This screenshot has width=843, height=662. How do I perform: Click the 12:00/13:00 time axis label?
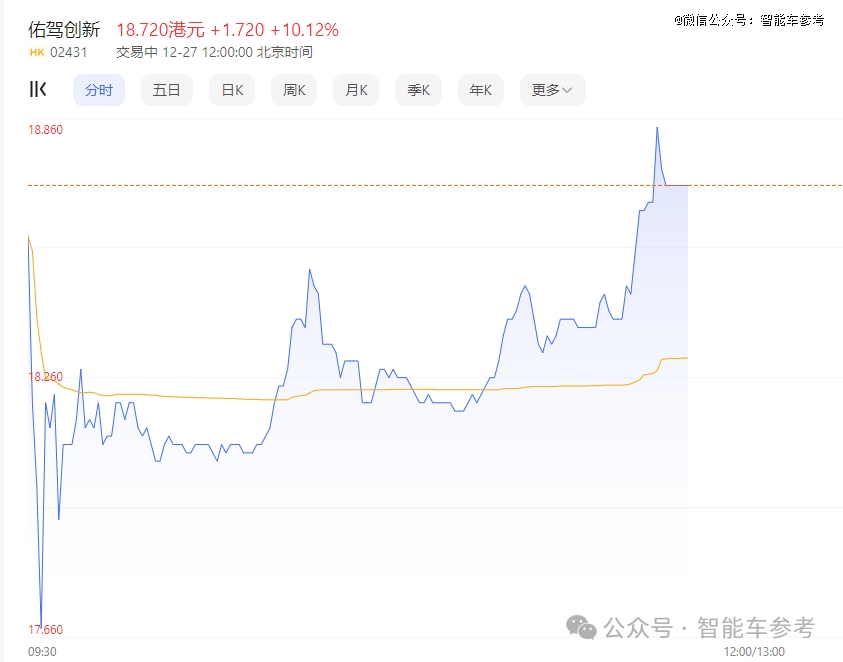tap(754, 651)
